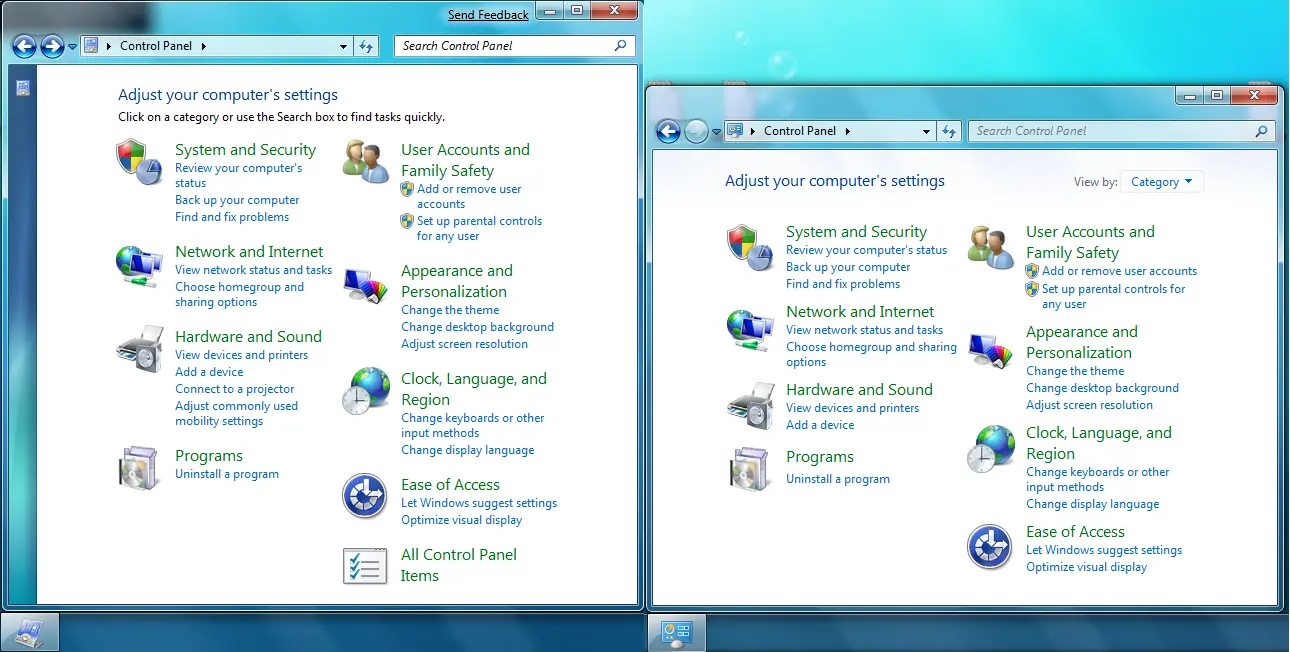
Task: Open User Accounts icon in left window
Action: (365, 162)
